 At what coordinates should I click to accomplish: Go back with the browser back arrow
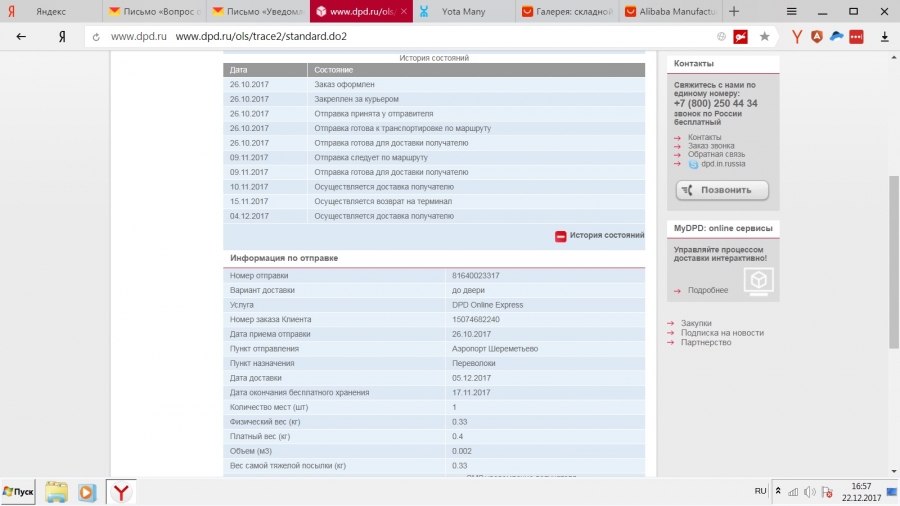(21, 36)
